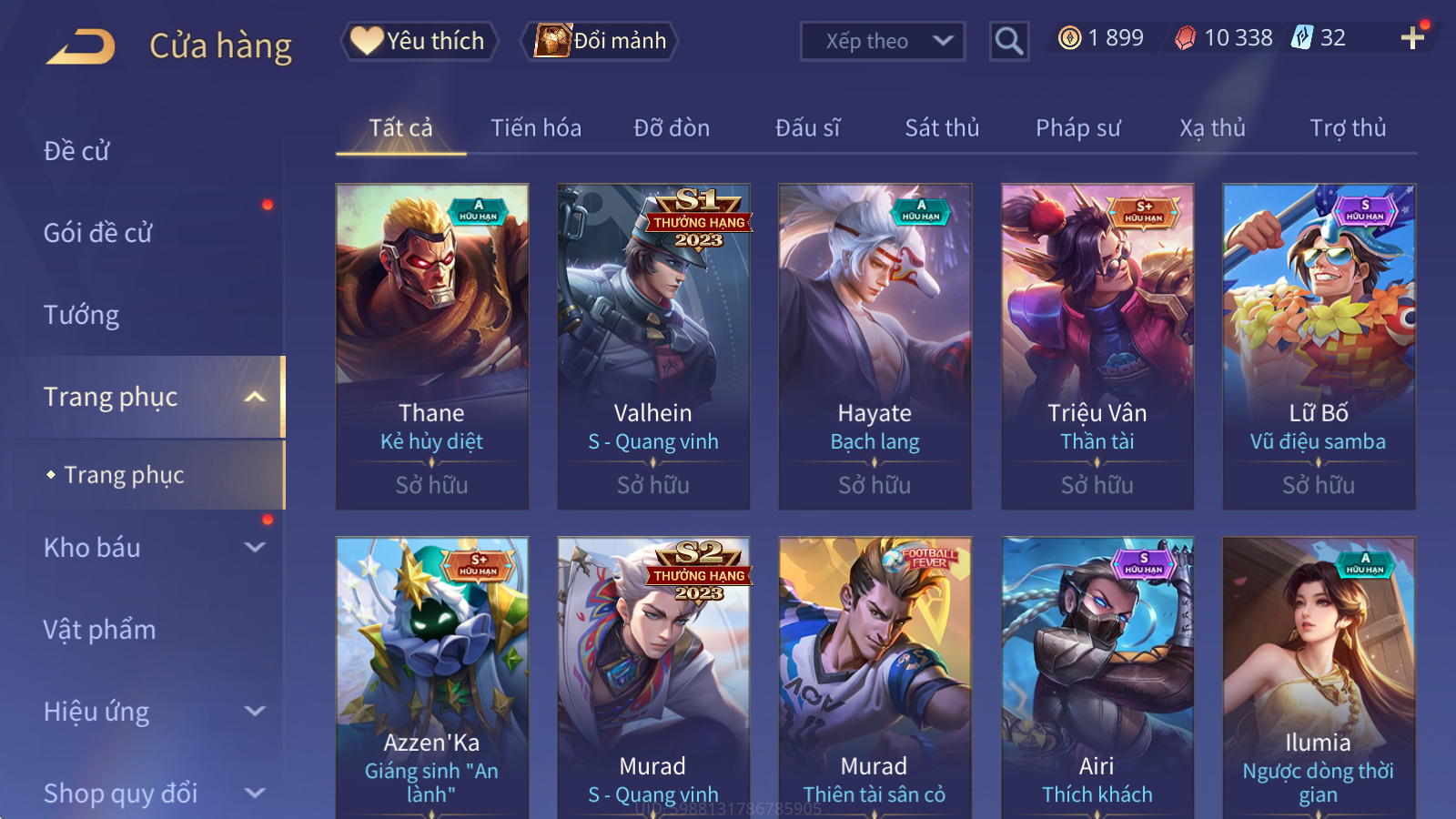
Task: Expand the Hiệu ứng sidebar section
Action: [255, 712]
